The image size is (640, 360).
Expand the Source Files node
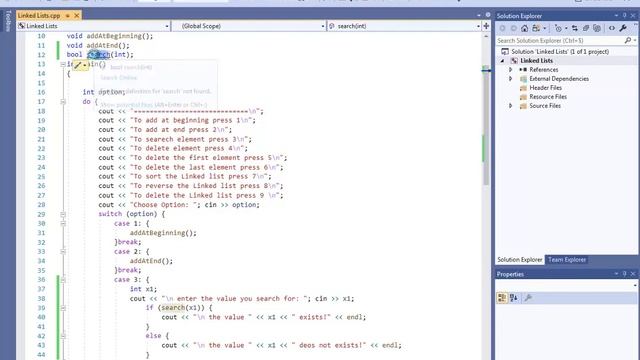tap(510, 106)
